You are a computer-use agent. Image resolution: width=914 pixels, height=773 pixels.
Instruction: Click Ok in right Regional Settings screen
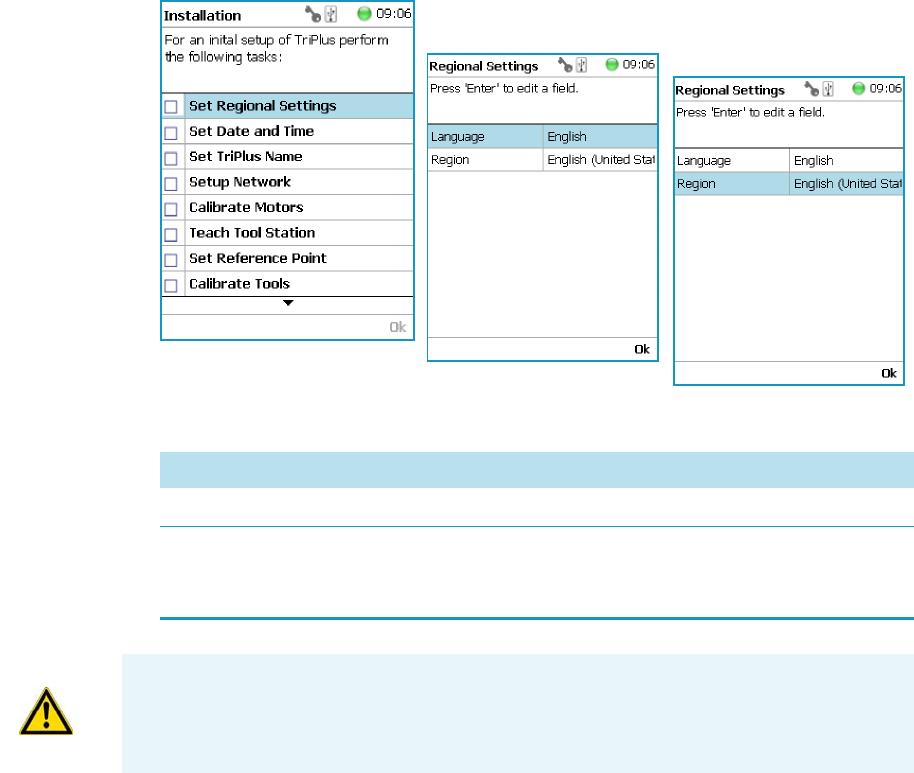[888, 373]
